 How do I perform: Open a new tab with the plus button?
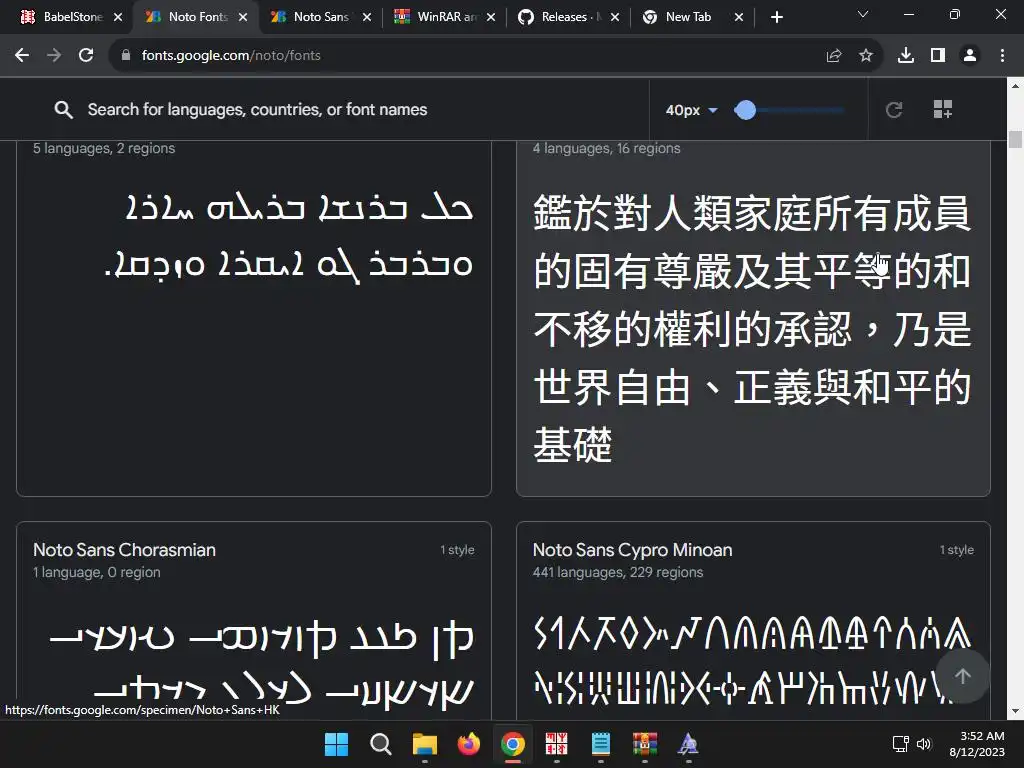coord(776,17)
